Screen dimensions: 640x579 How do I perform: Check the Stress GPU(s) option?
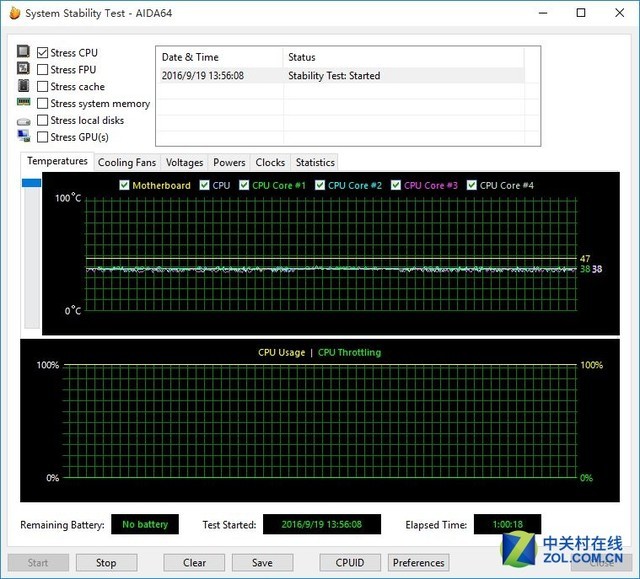click(42, 137)
